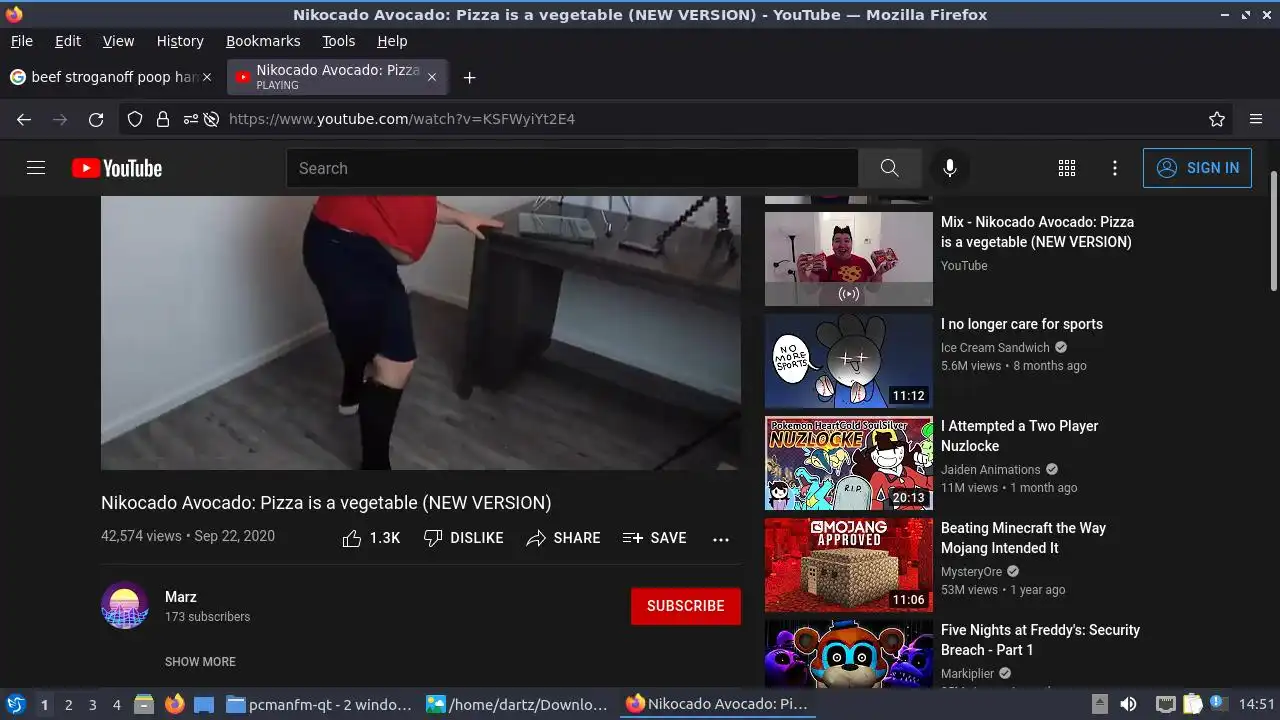This screenshot has height=720, width=1280.
Task: Show site security padlock info
Action: click(x=162, y=119)
